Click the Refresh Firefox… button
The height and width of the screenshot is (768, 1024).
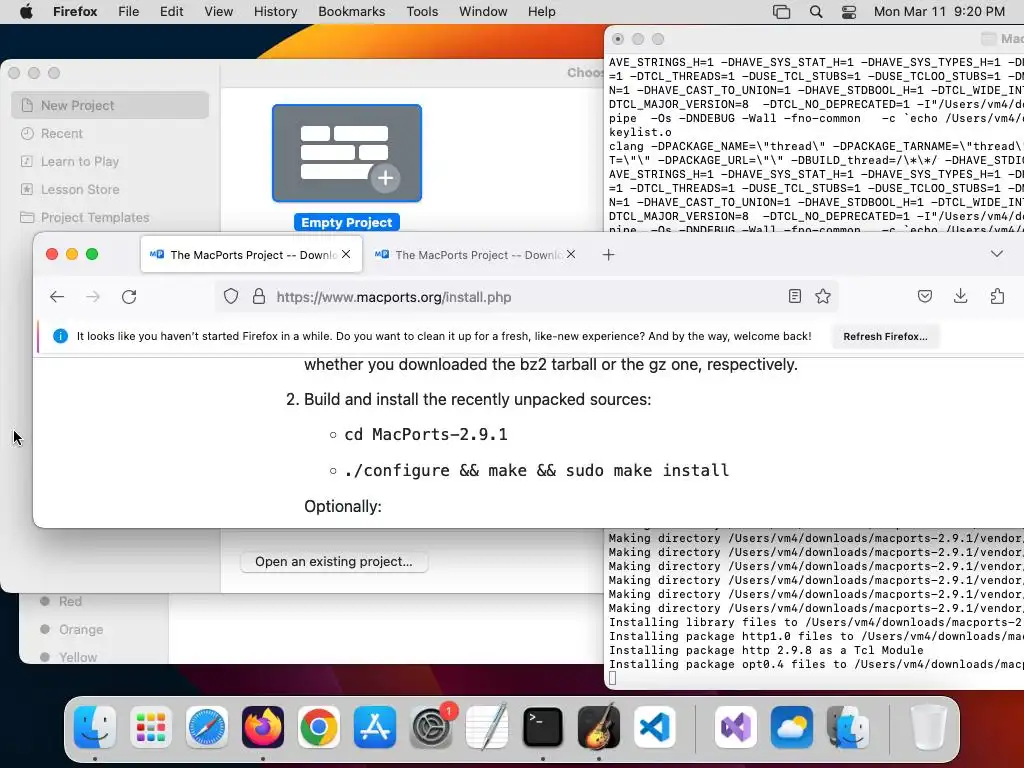point(885,336)
